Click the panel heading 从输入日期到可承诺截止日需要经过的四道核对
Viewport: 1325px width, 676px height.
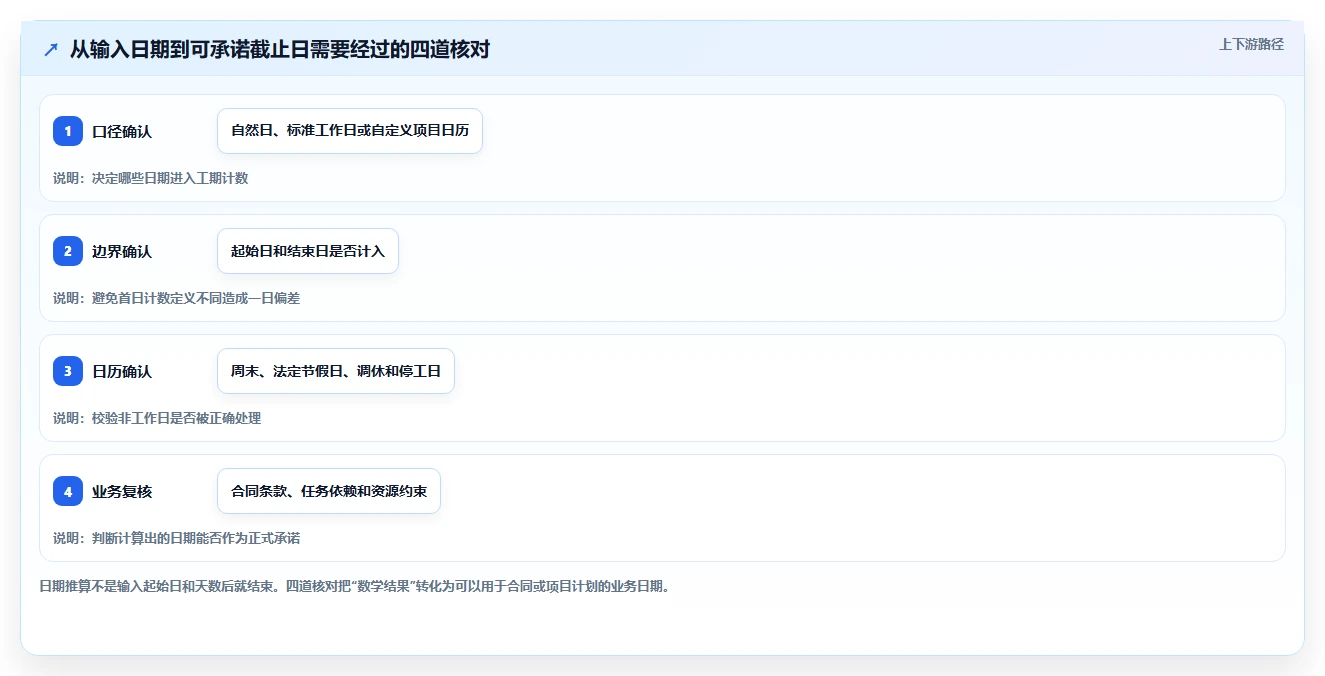click(x=280, y=49)
